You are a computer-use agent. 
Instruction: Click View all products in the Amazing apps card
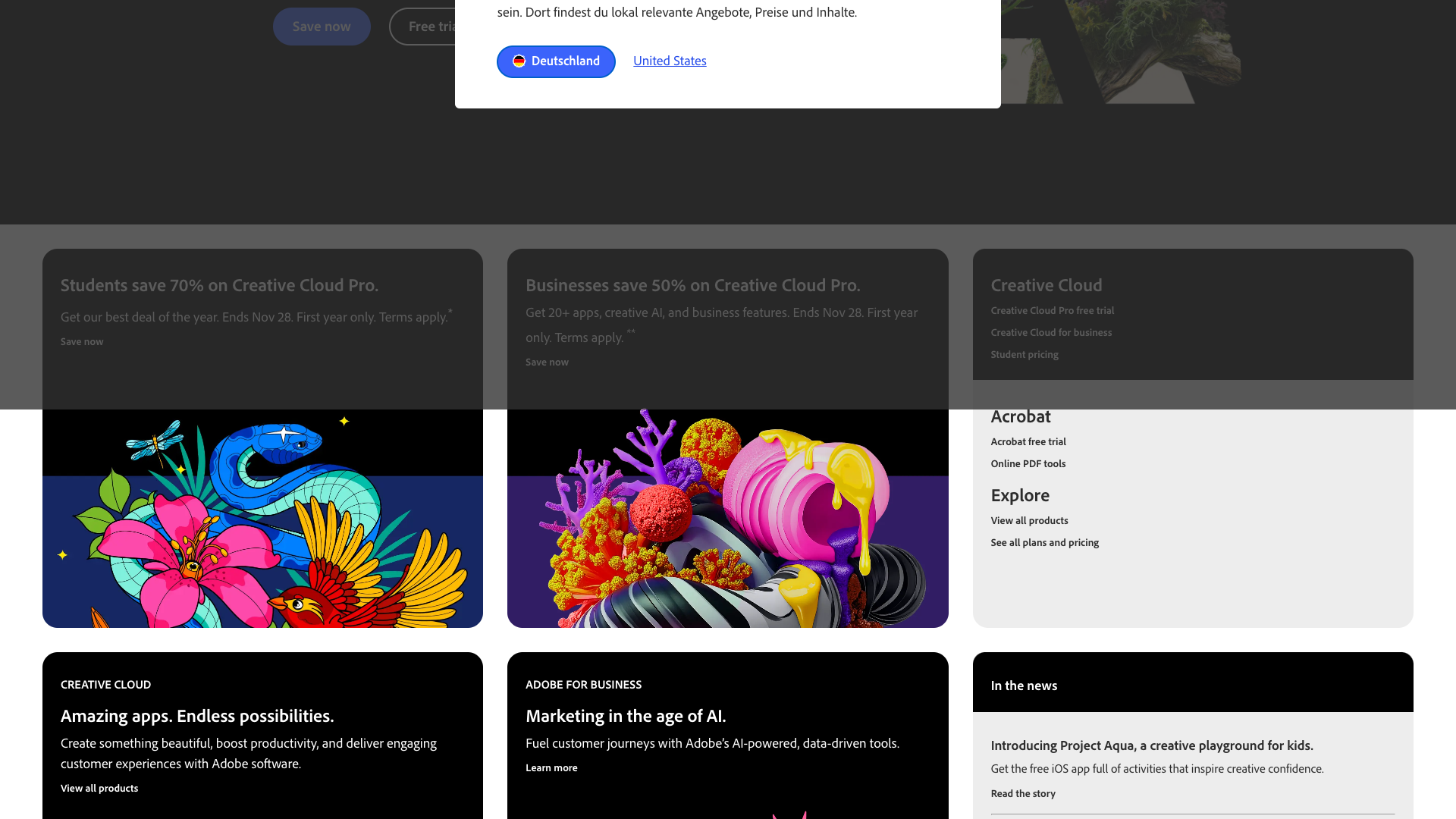(99, 788)
